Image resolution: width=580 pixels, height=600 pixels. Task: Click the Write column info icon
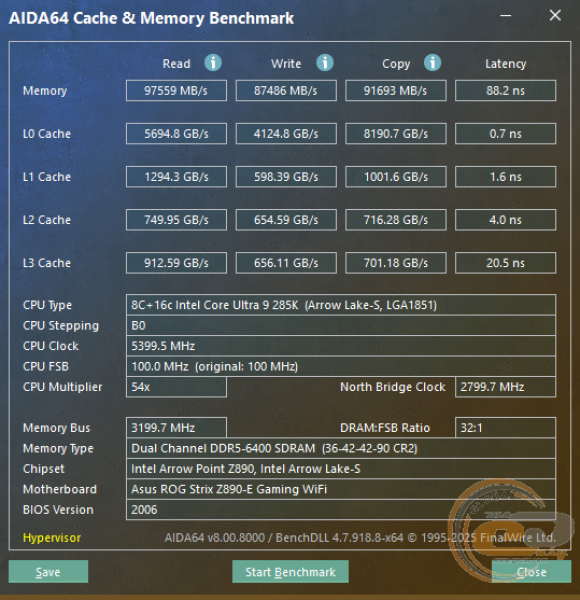pos(324,62)
